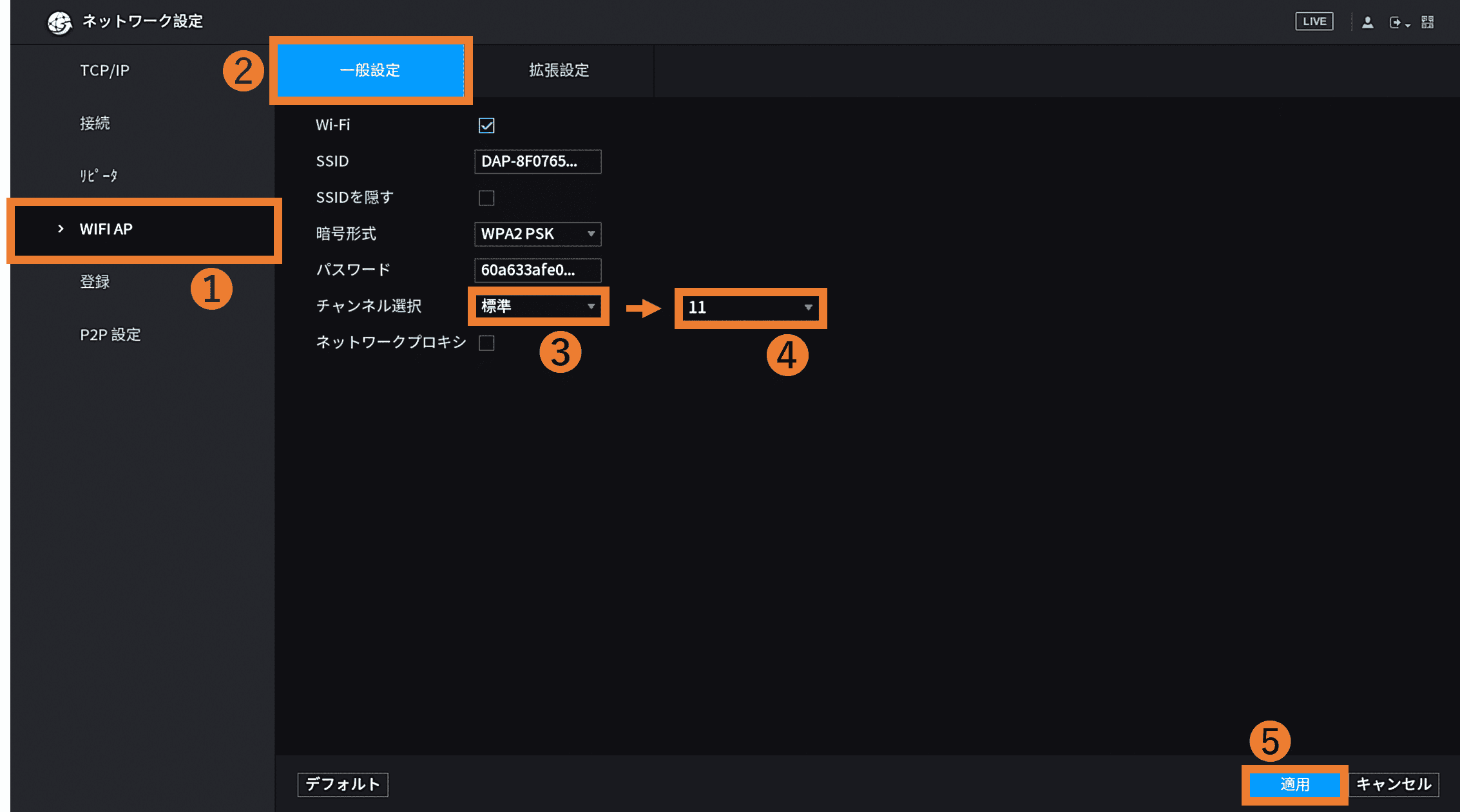Click the logout icon
This screenshot has width=1460, height=812.
[1396, 23]
